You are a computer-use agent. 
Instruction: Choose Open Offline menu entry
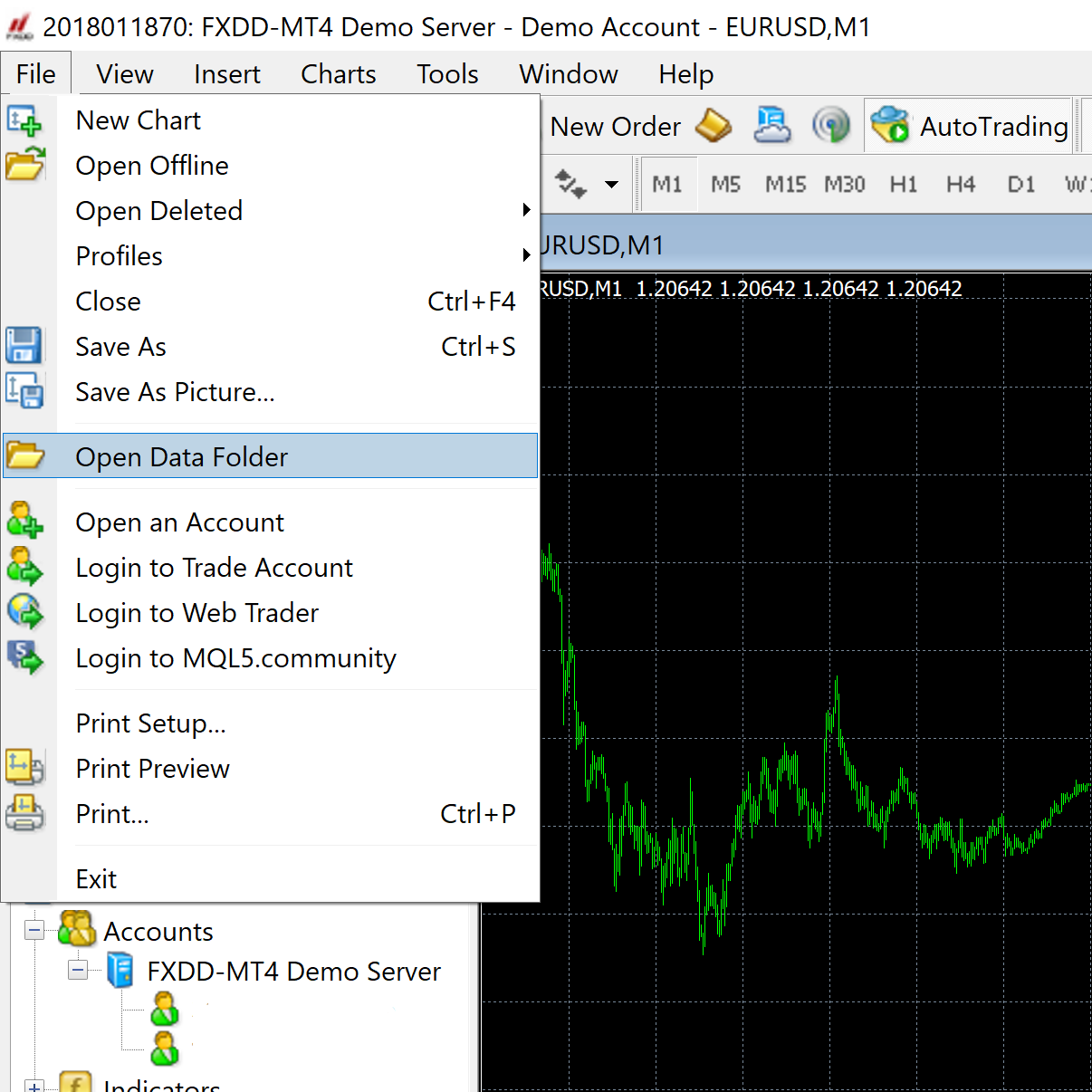pyautogui.click(x=270, y=166)
